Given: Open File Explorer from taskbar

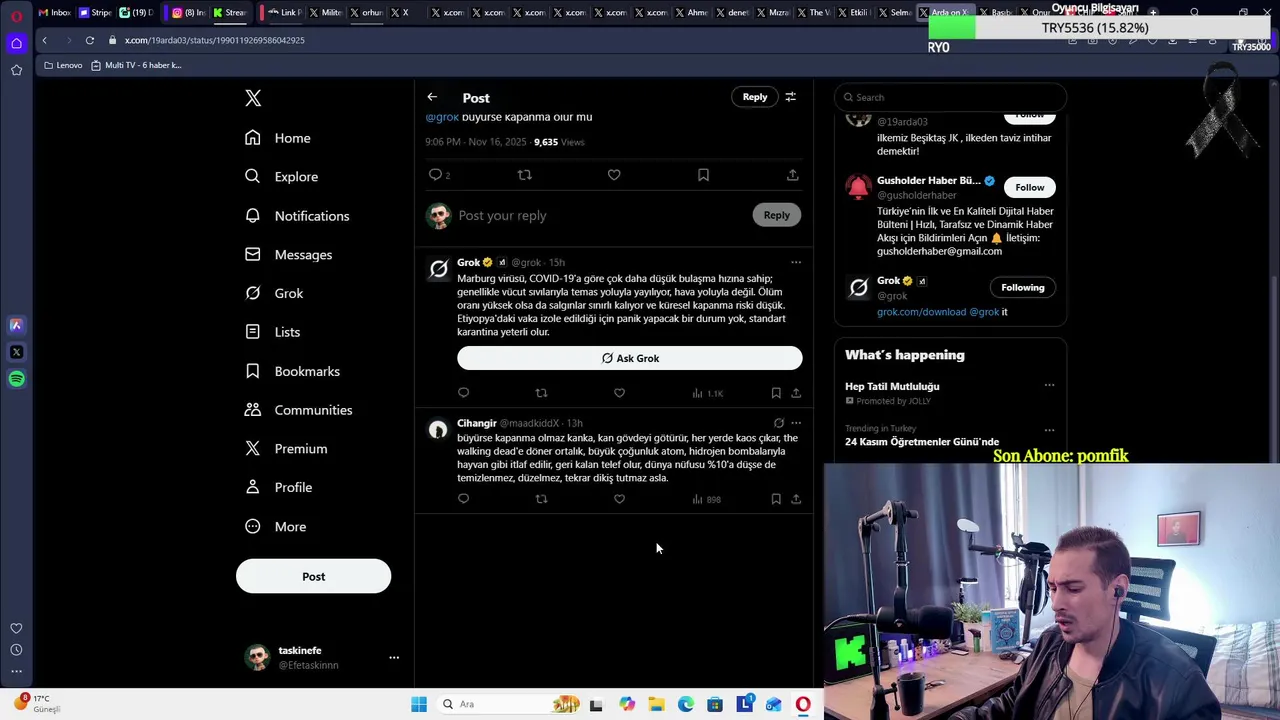Looking at the screenshot, I should pos(656,704).
